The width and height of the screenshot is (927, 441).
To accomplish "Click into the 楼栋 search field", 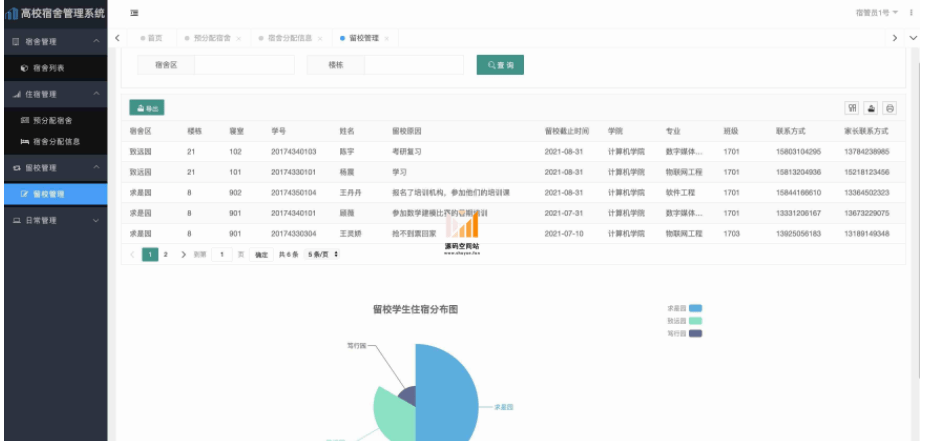I will pos(414,65).
